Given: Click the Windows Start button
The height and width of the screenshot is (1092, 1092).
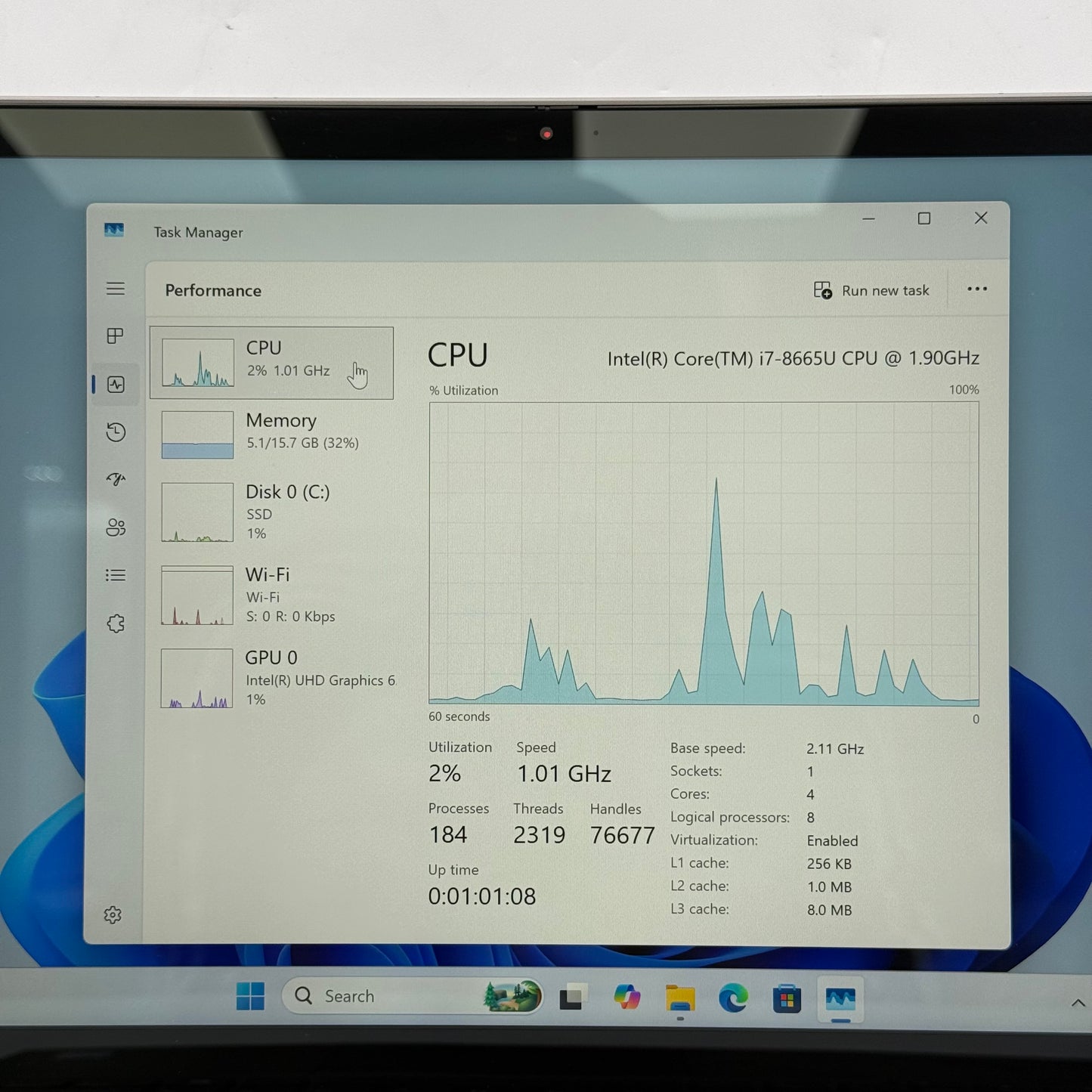Looking at the screenshot, I should (x=250, y=996).
